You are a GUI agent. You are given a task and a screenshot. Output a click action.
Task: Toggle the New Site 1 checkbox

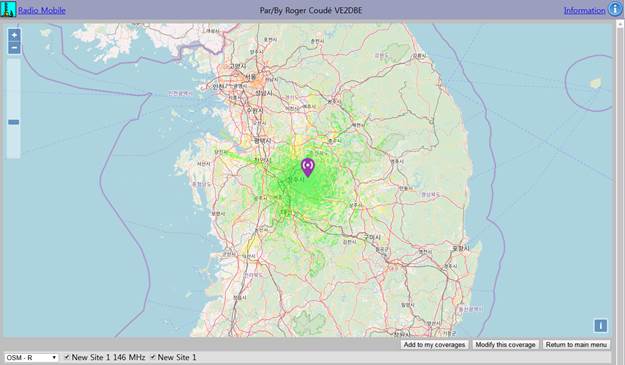coord(153,357)
